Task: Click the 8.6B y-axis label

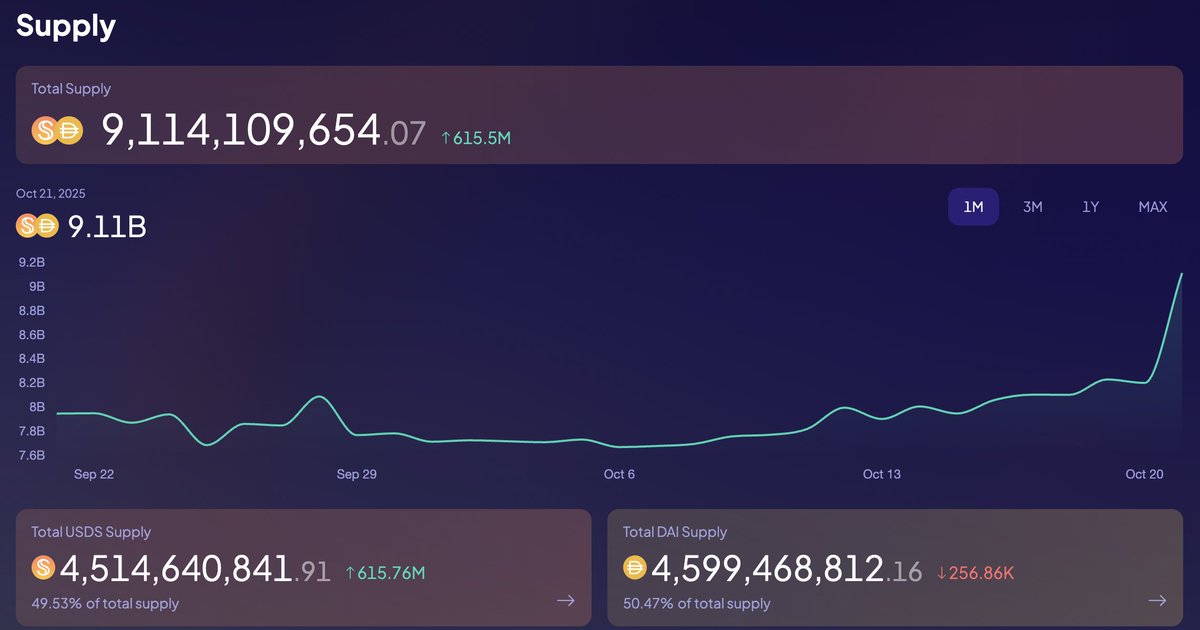Action: coord(32,335)
